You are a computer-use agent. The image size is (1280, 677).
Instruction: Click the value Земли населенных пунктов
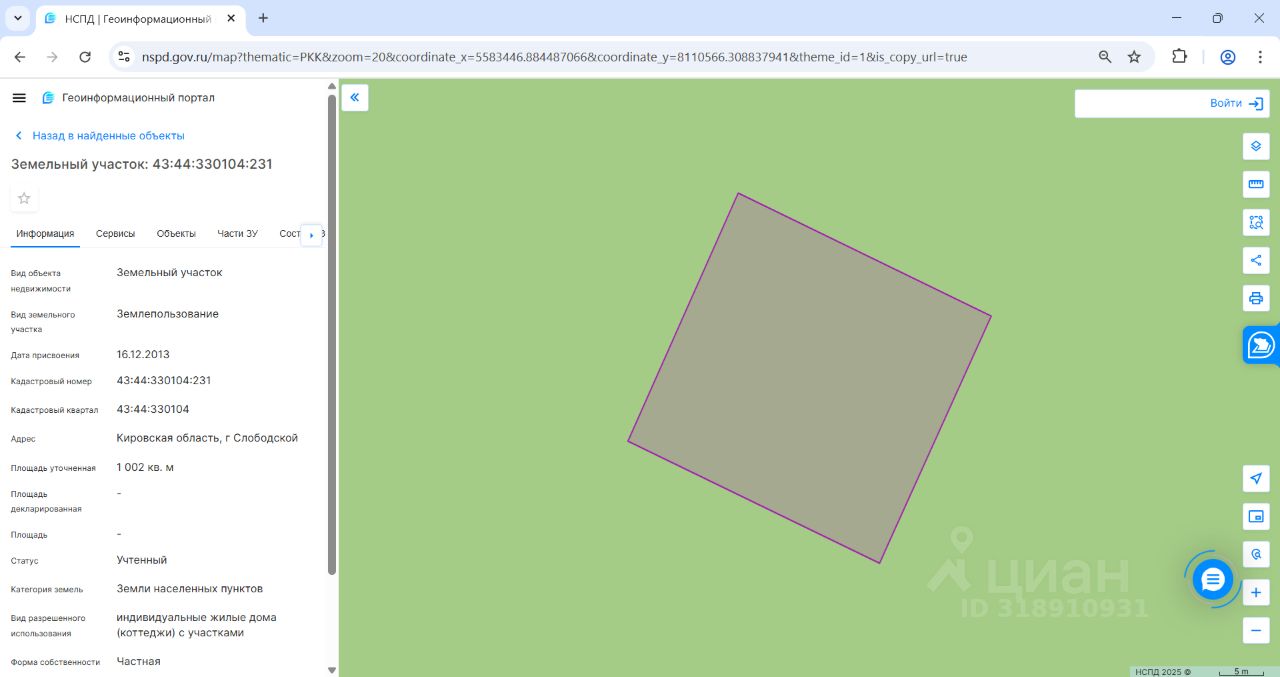pos(190,589)
